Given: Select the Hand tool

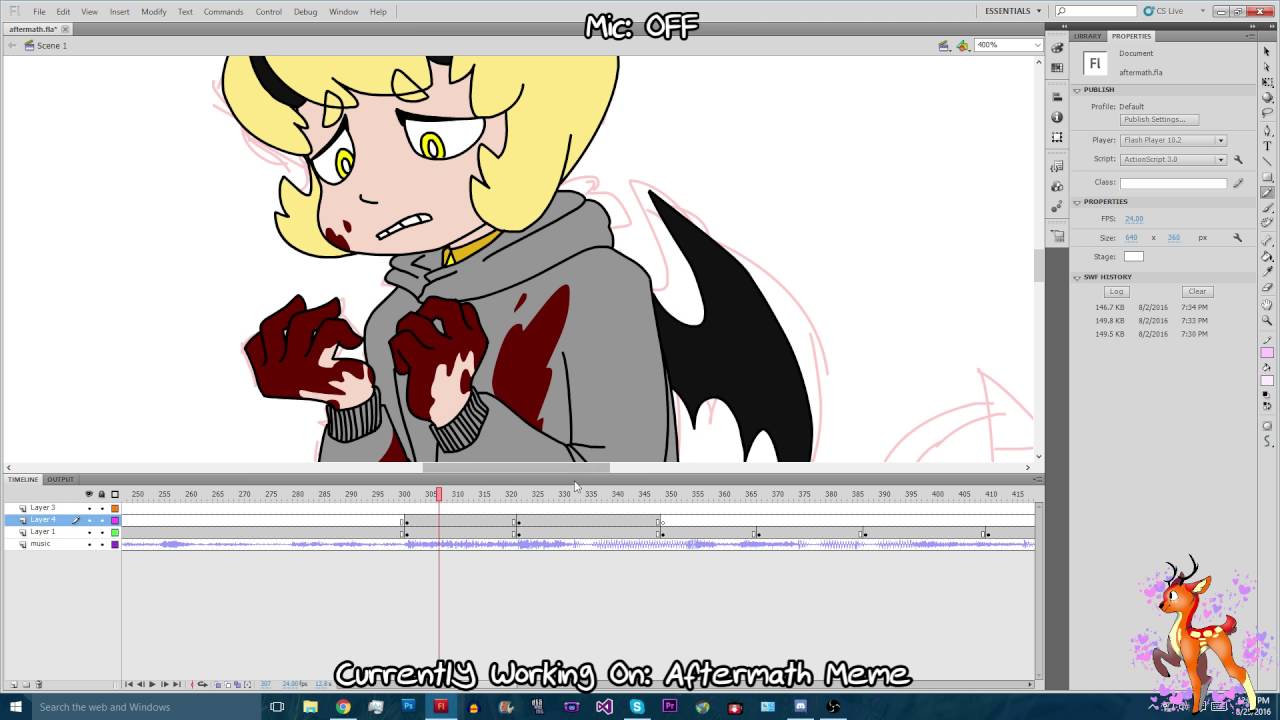Looking at the screenshot, I should click(x=1267, y=305).
